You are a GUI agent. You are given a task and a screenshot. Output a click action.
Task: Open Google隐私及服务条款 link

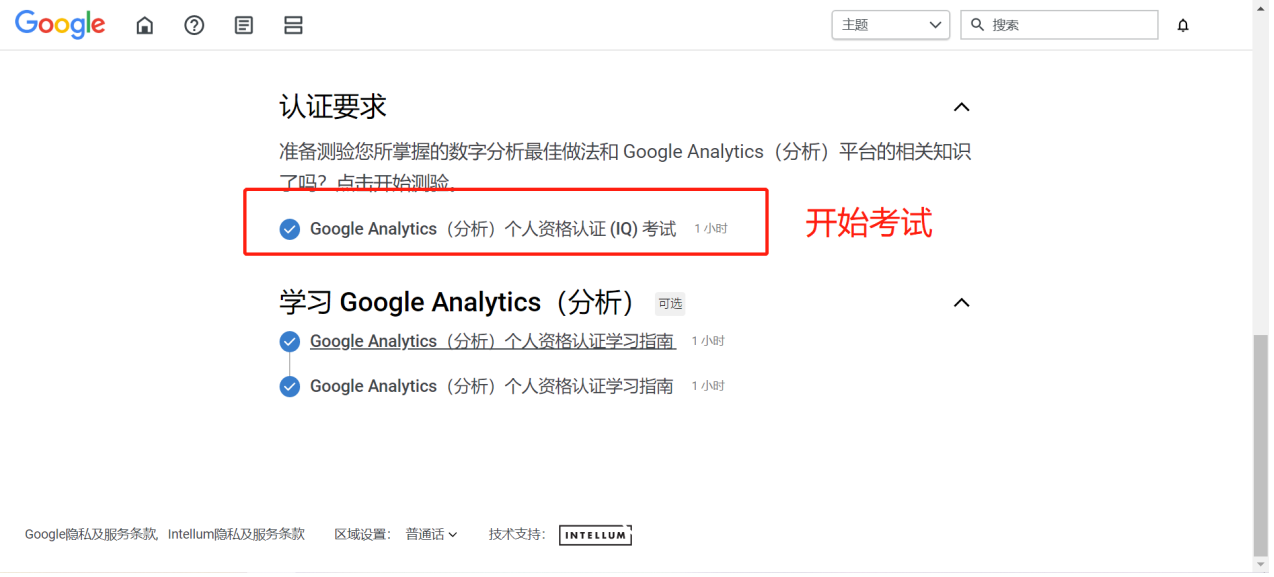pos(91,535)
